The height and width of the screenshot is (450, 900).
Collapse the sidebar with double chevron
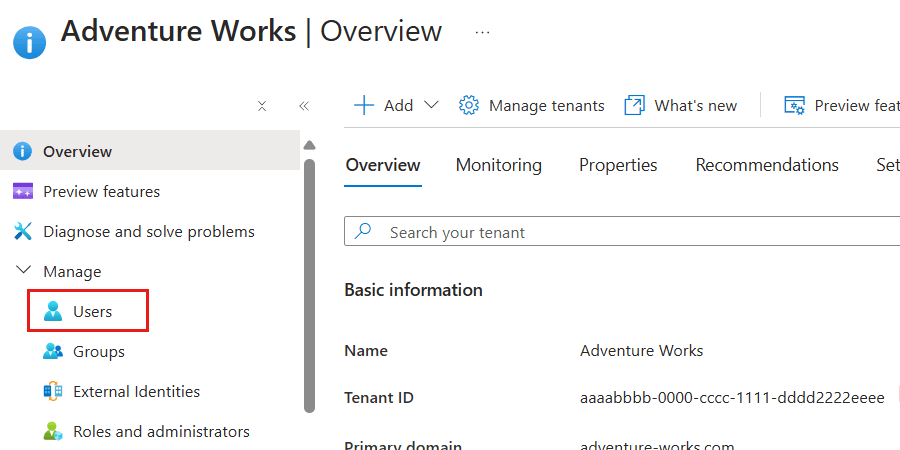(x=304, y=106)
